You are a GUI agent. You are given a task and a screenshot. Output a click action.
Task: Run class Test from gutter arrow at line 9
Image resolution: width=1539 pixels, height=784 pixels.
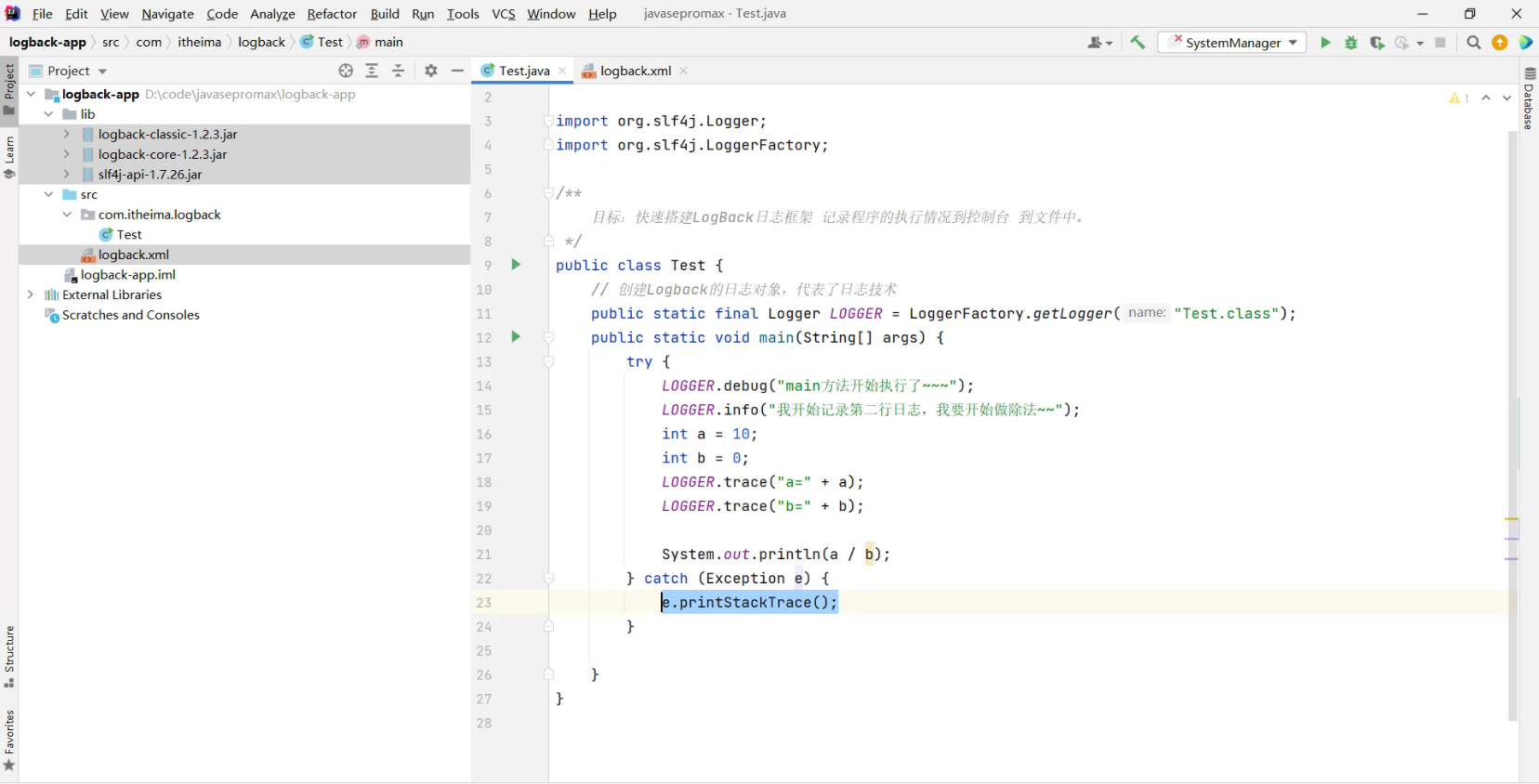516,265
